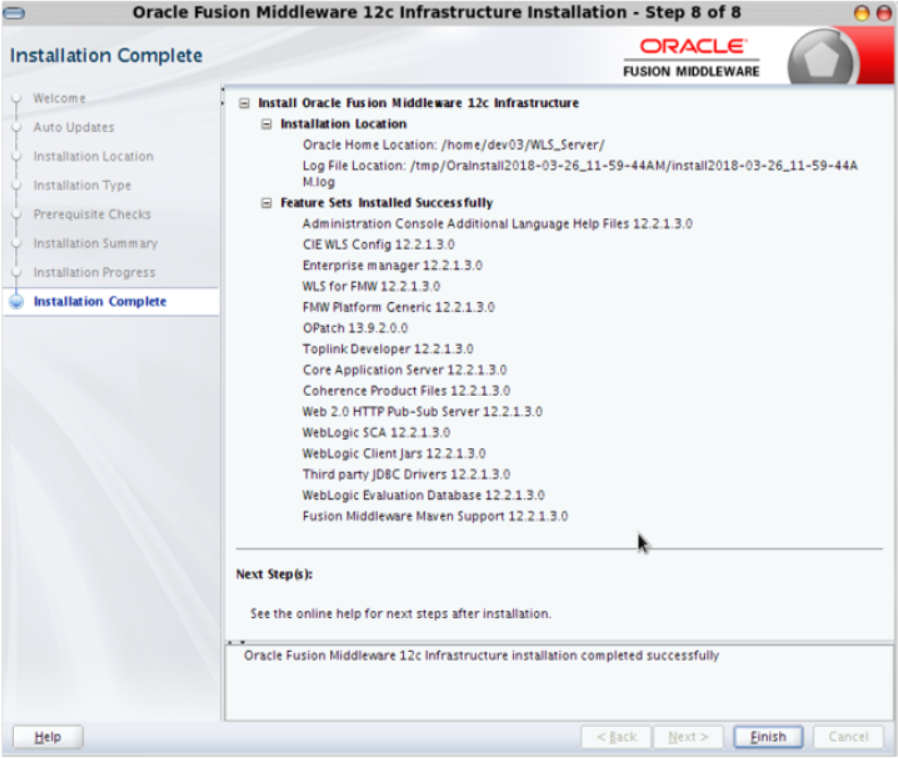Screen dimensions: 898x759
Task: Select Coherence Product Files 12.2.1.3.0
Action: click(407, 391)
